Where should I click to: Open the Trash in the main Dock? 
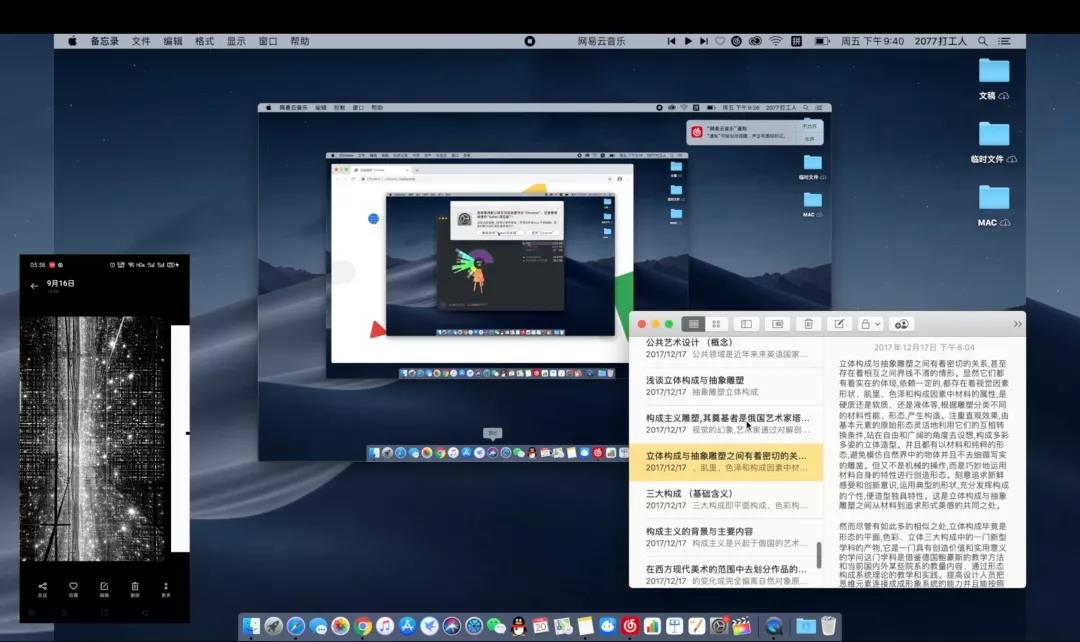829,625
